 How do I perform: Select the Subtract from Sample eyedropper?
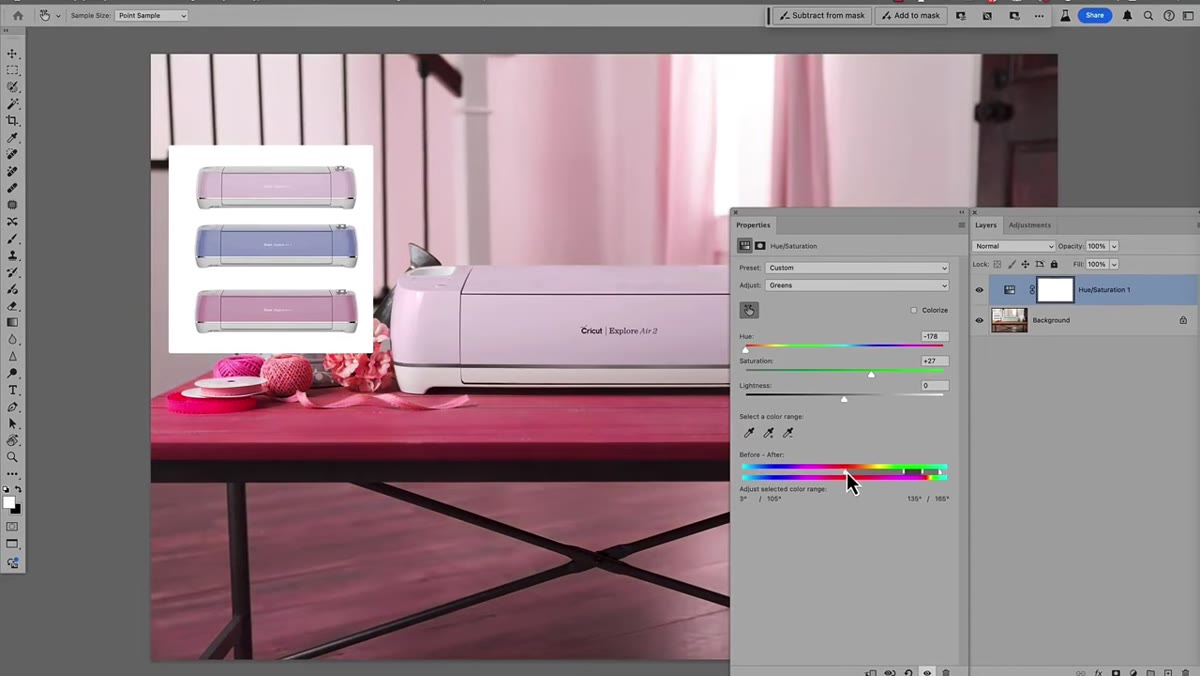point(788,433)
